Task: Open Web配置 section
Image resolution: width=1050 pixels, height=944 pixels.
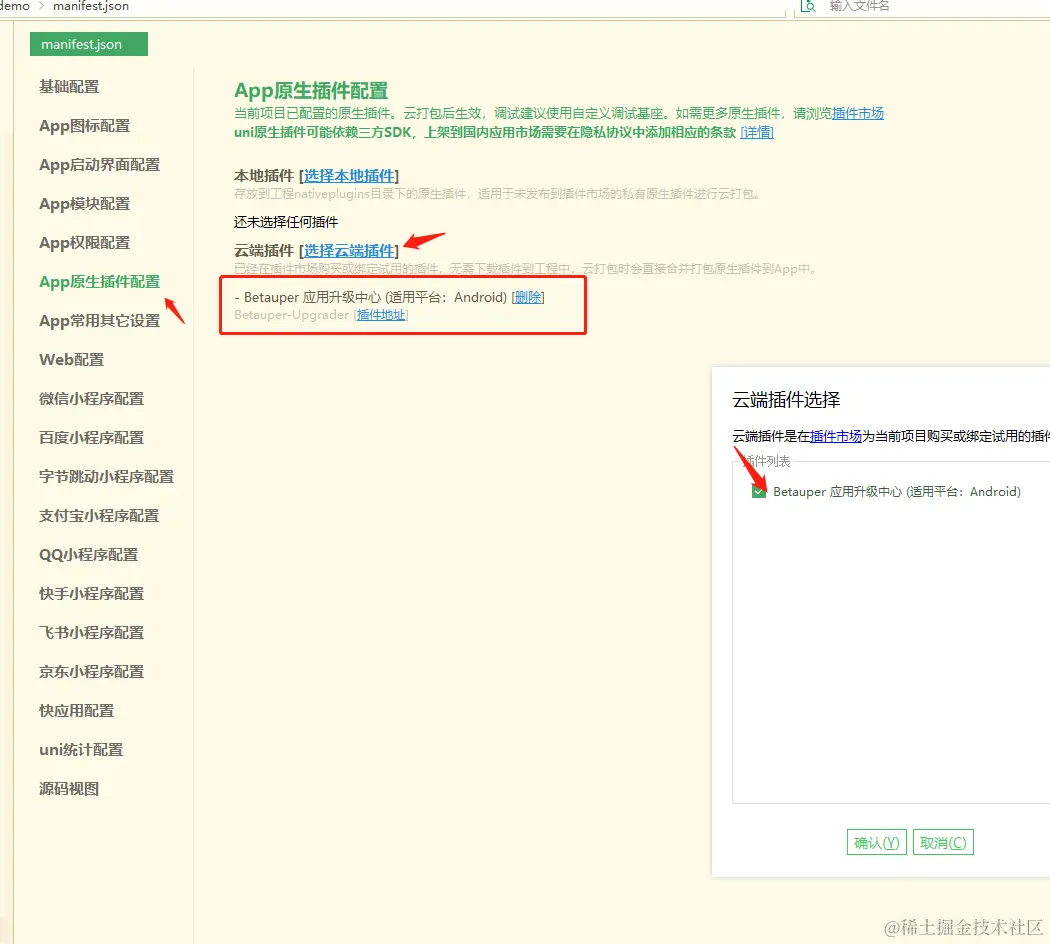Action: tap(72, 360)
